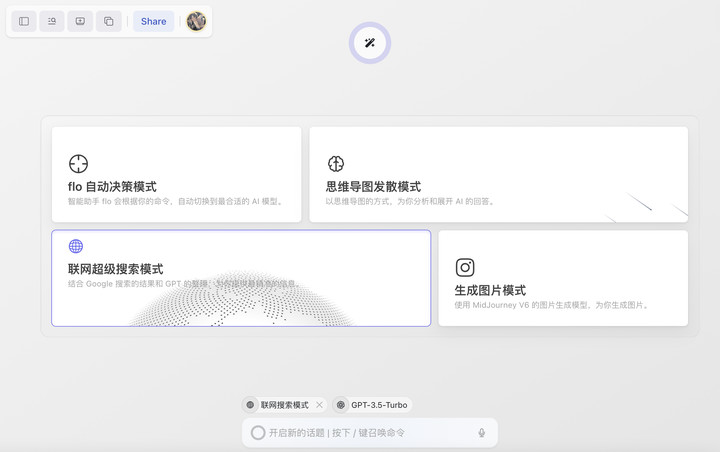Select the flo 自动决策模式 card

176,174
